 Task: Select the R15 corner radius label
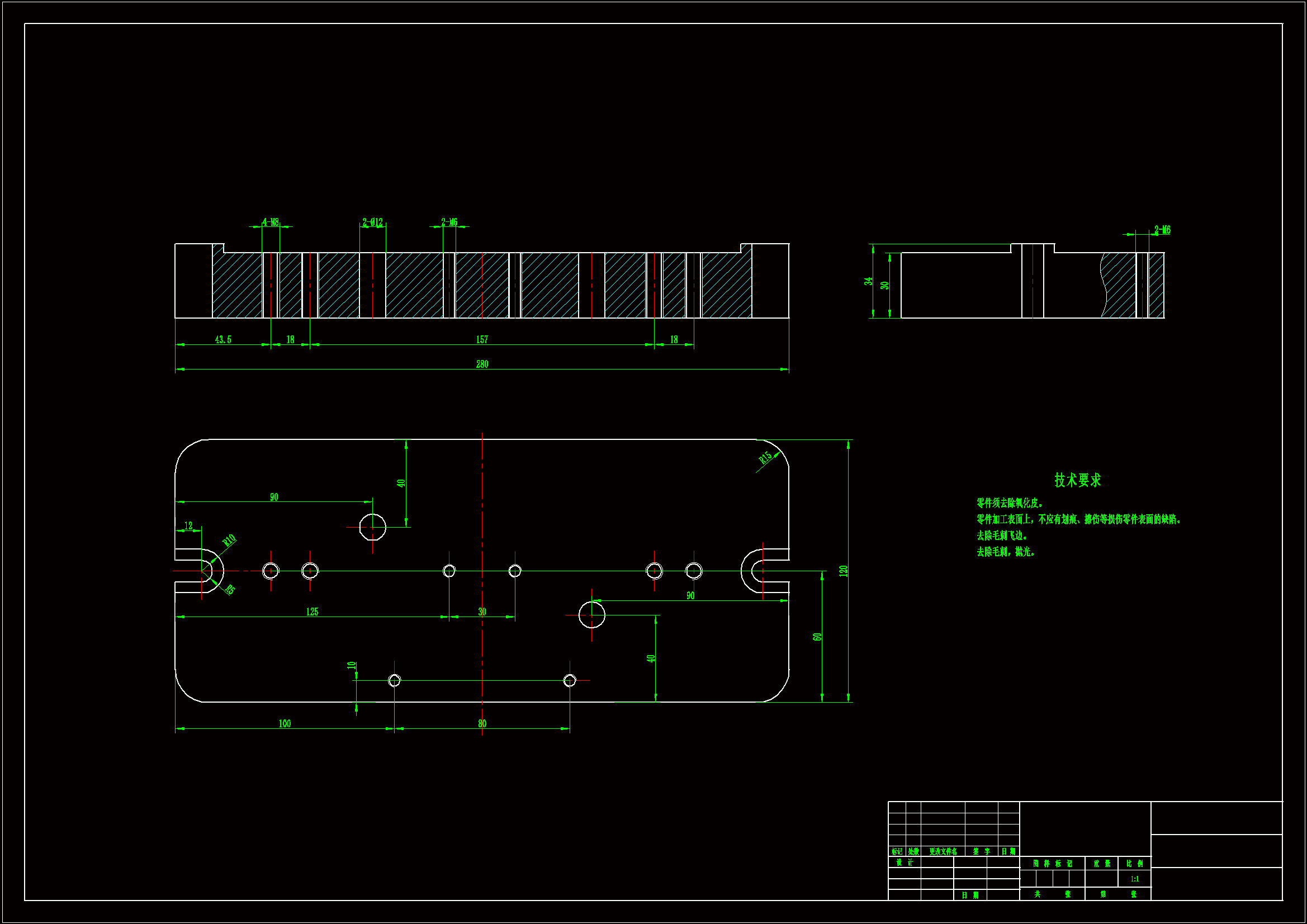[x=765, y=457]
